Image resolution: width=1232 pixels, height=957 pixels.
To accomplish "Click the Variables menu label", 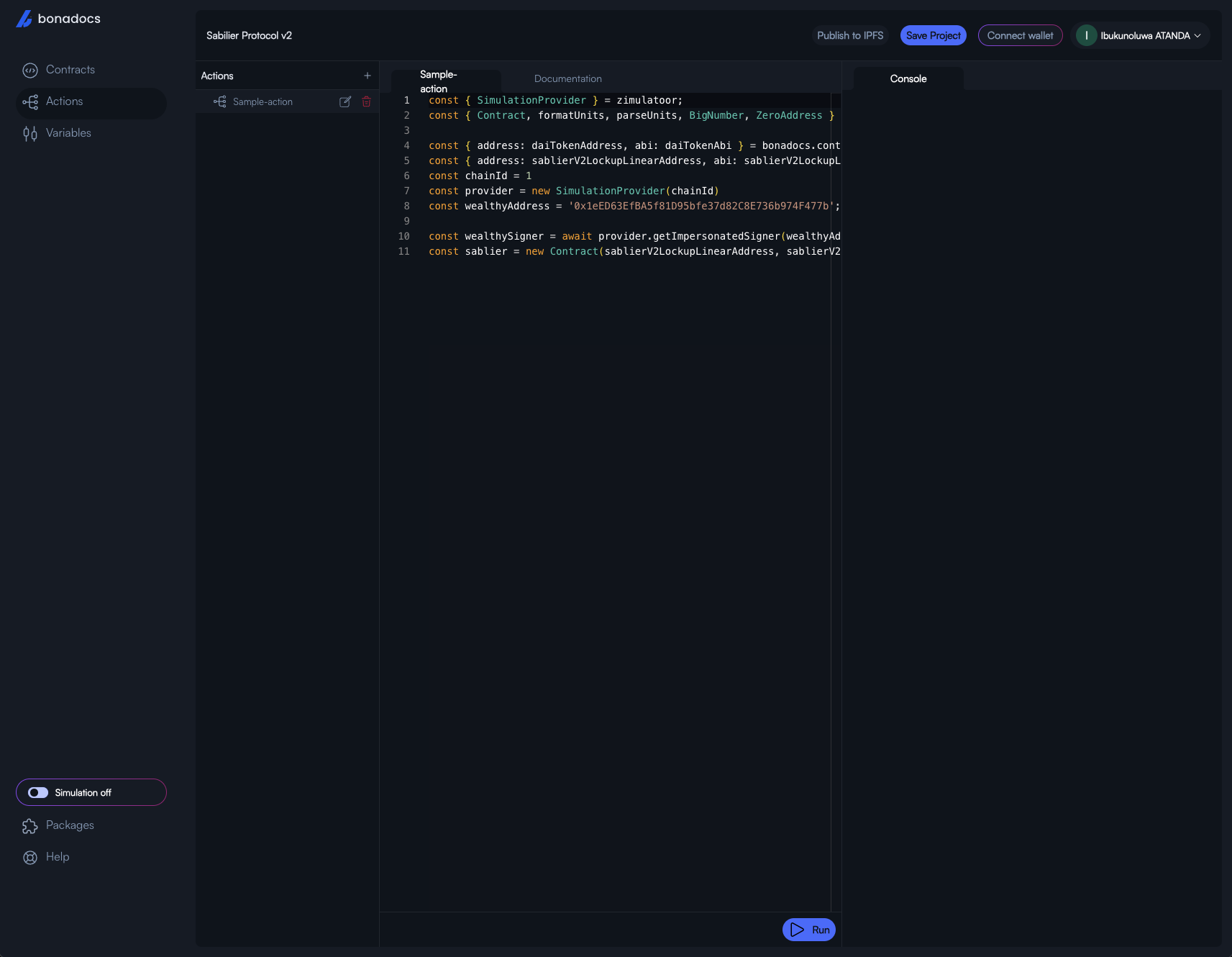I will click(68, 133).
